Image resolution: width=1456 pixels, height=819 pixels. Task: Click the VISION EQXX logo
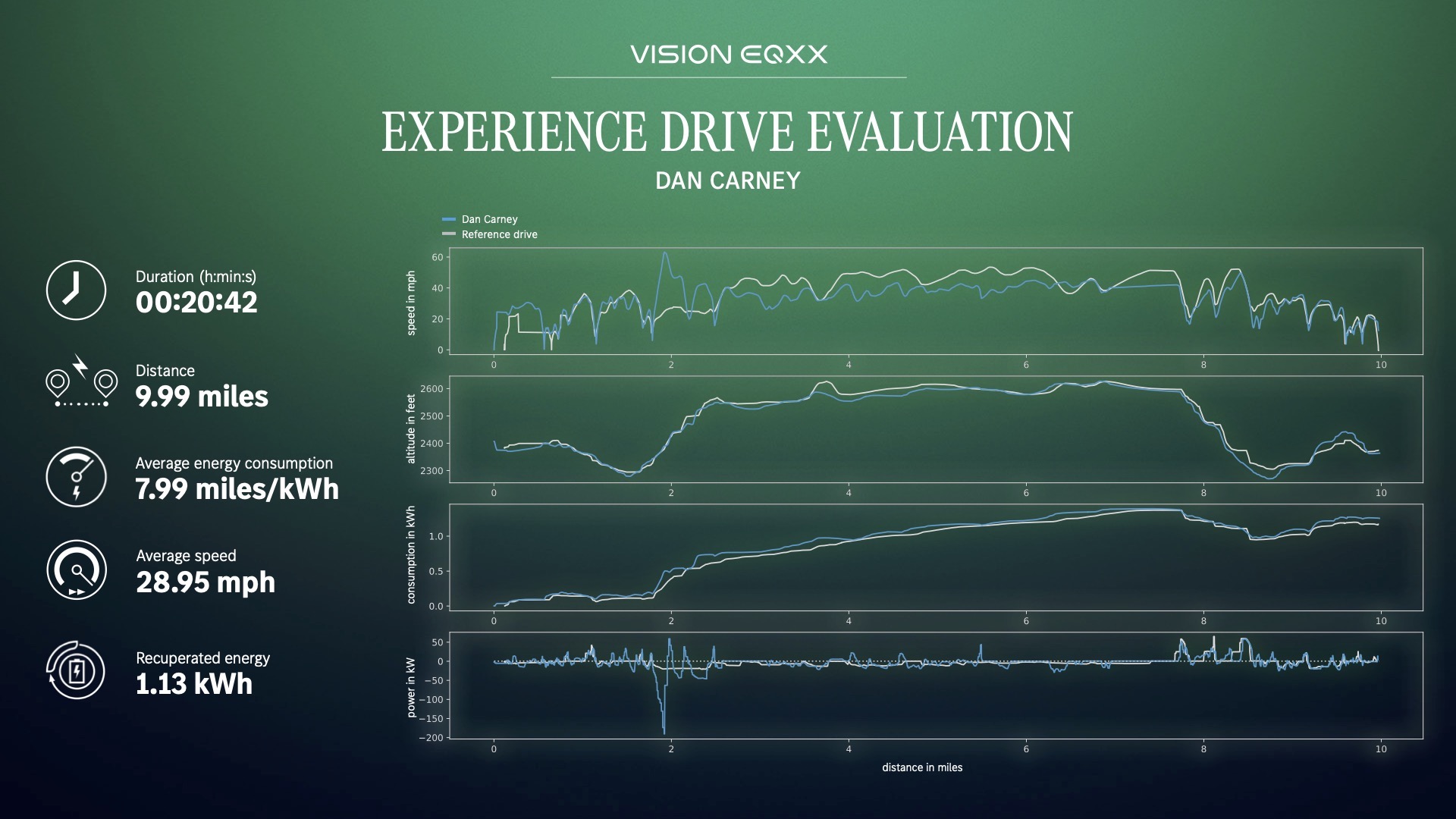point(728,55)
